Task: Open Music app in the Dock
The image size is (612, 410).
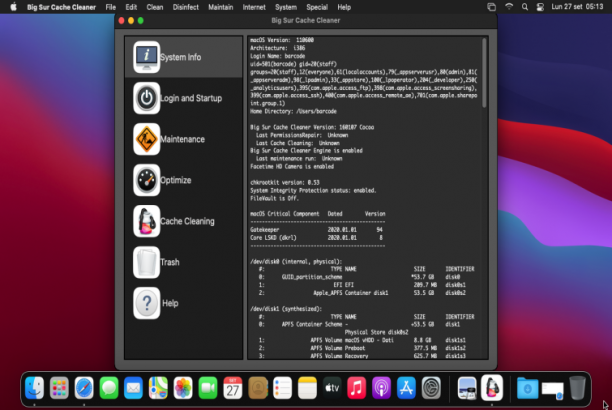Action: [356, 388]
